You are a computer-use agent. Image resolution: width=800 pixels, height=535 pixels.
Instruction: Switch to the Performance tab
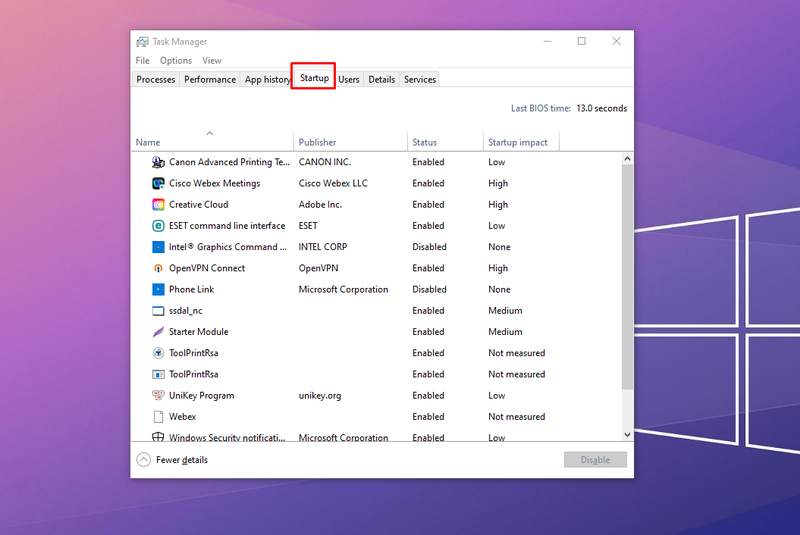(210, 80)
